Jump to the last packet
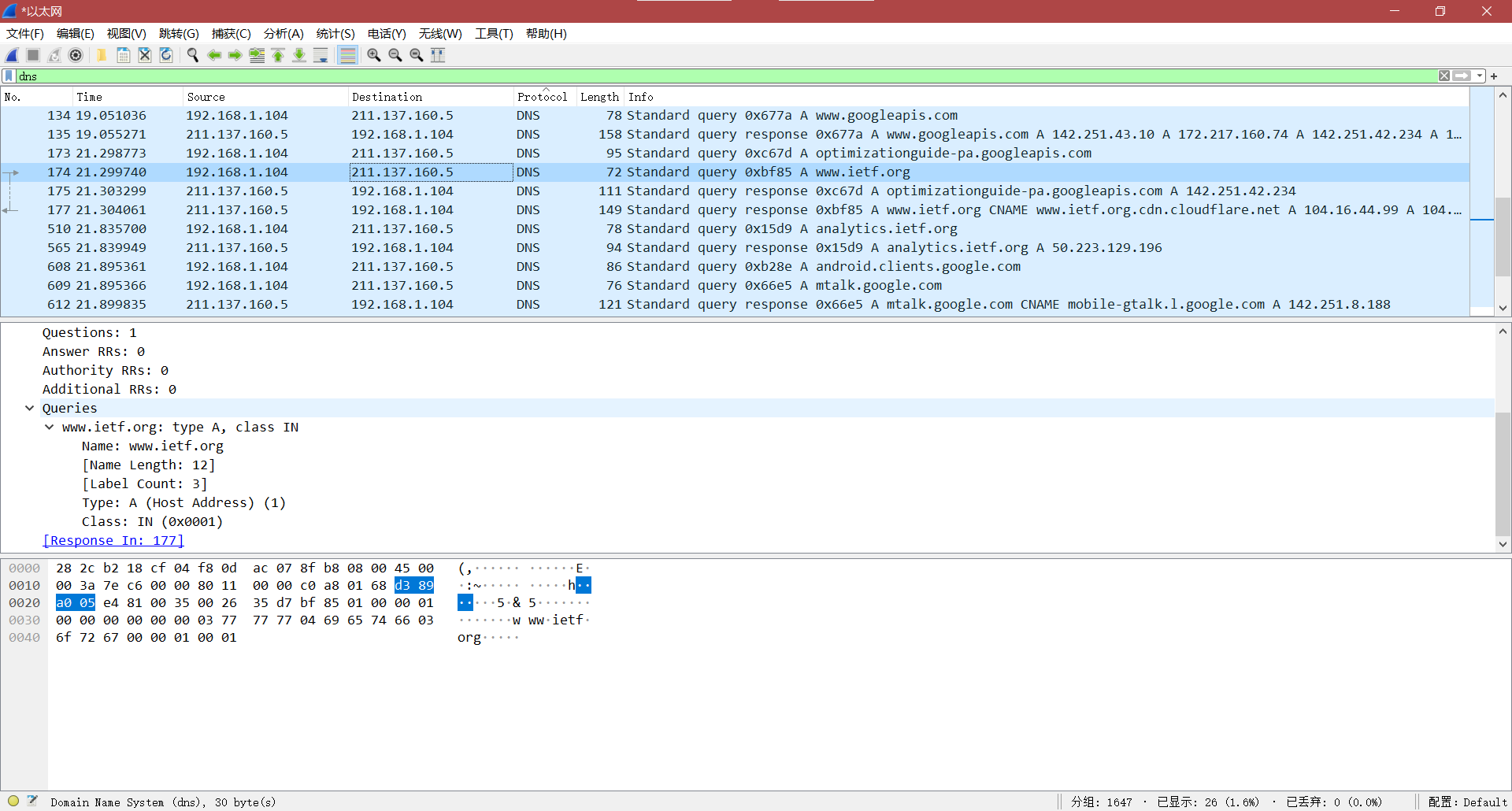Image resolution: width=1512 pixels, height=811 pixels. pyautogui.click(x=299, y=55)
